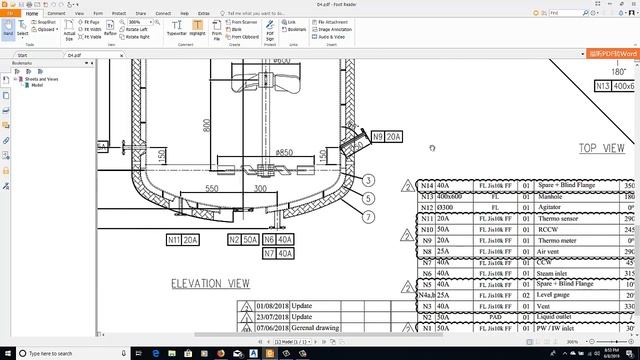Viewport: 640px width, 360px height.
Task: Close the D4.pdf document tab
Action: click(x=122, y=56)
